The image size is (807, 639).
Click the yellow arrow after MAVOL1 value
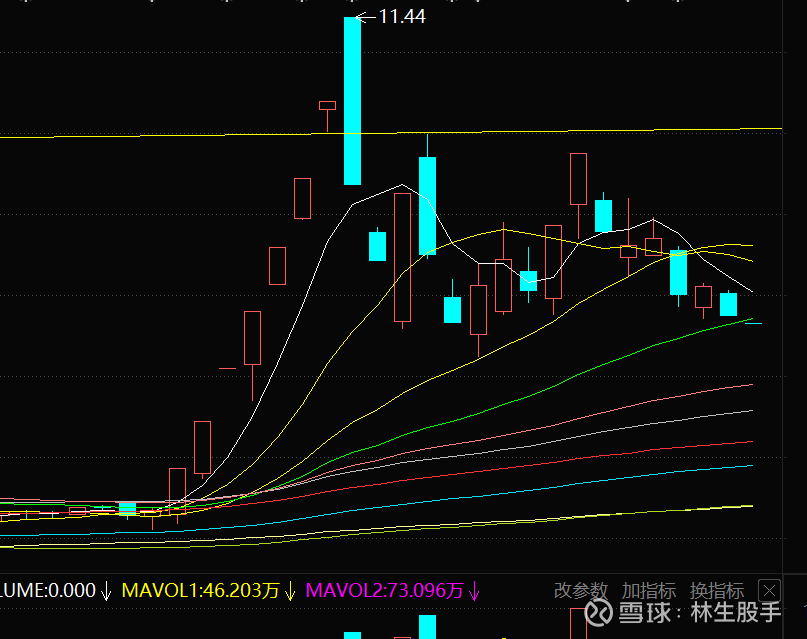point(290,591)
